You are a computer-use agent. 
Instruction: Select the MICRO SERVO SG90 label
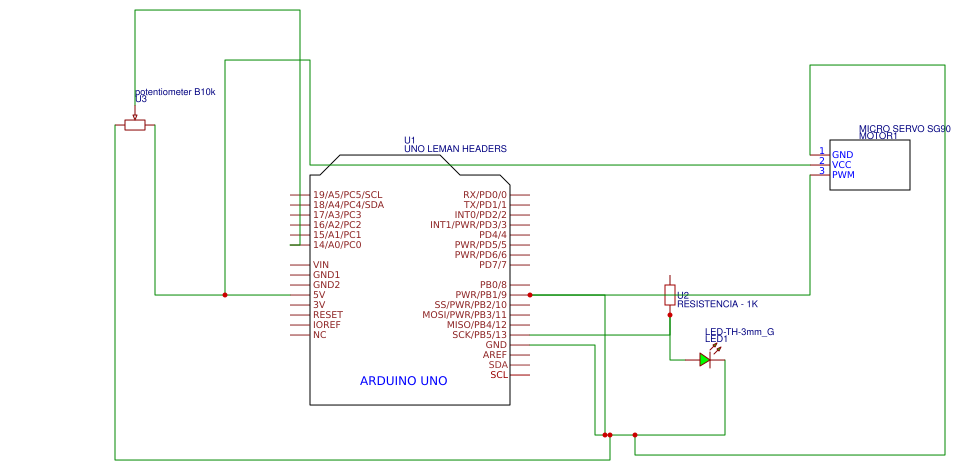(904, 129)
